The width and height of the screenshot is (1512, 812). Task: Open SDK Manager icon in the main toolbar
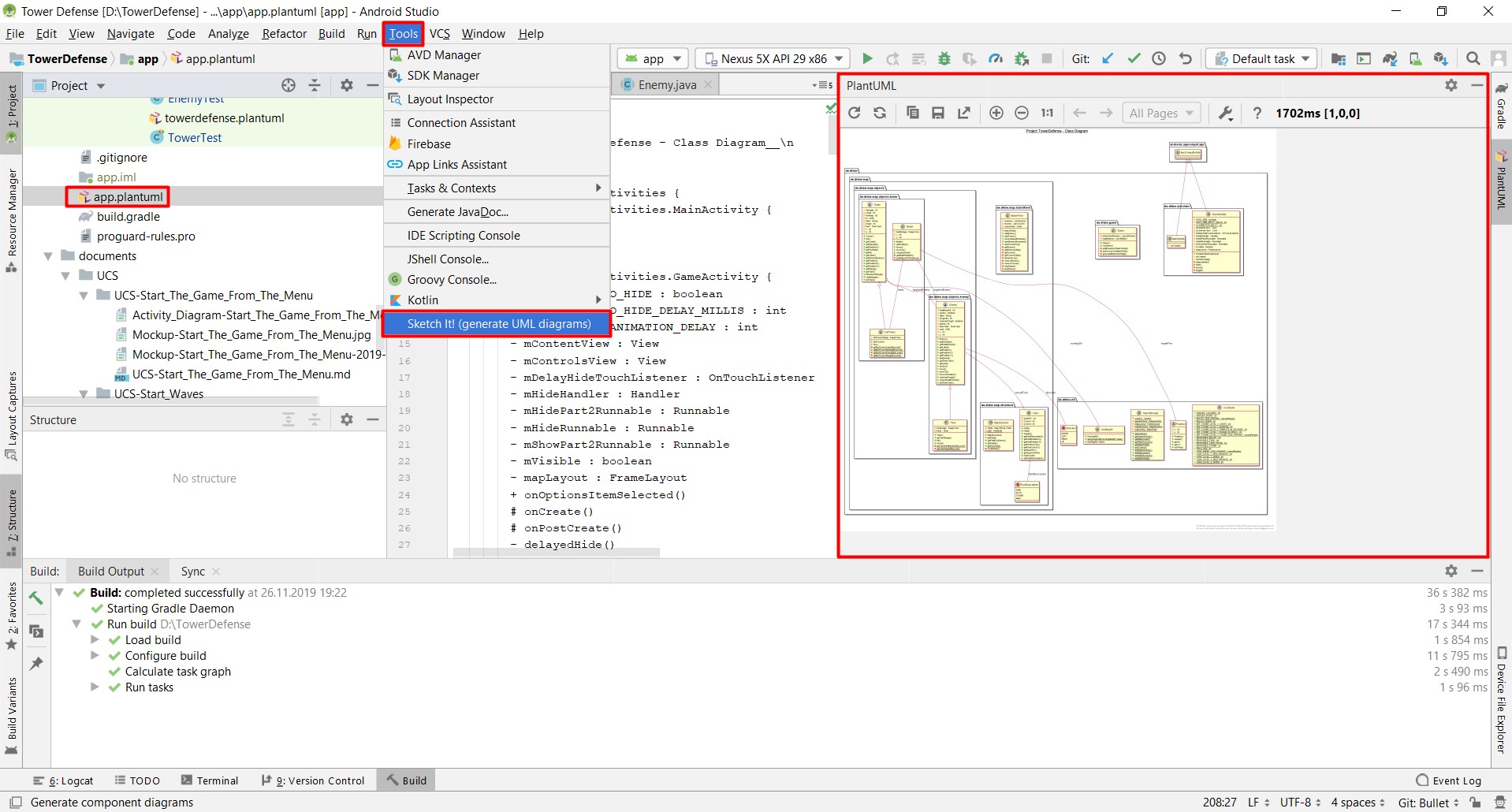1441,58
